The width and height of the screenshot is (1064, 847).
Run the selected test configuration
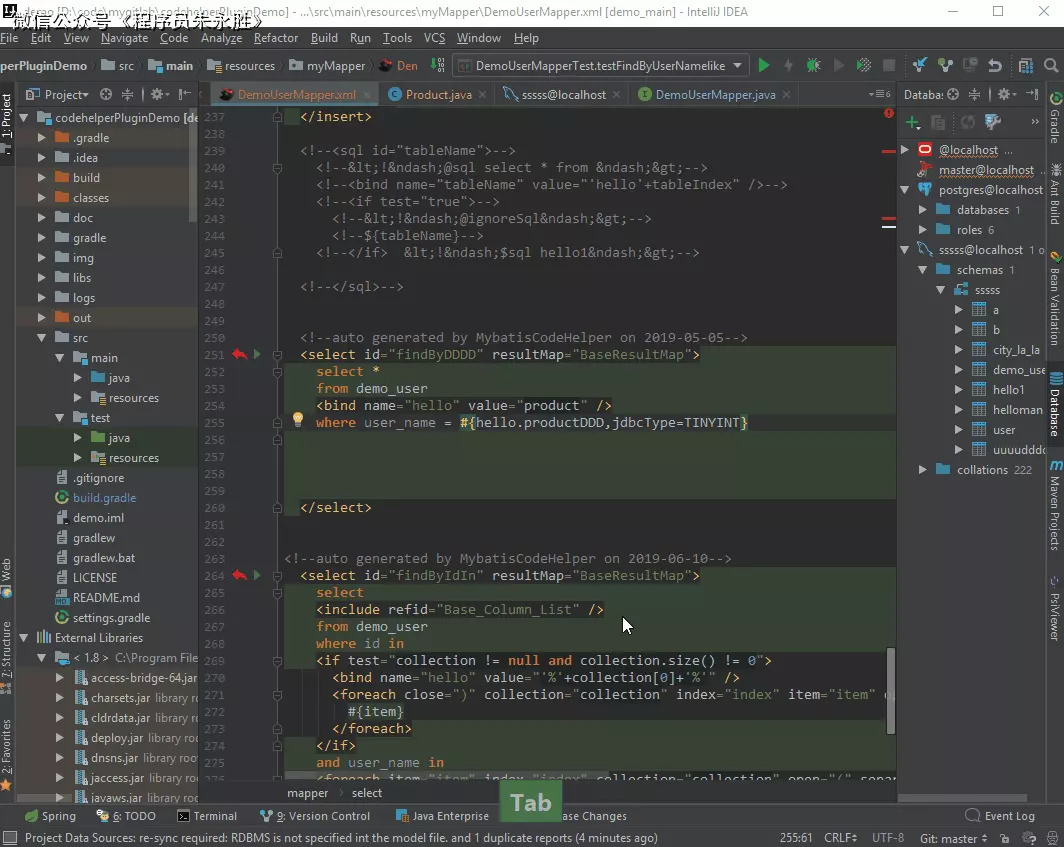[x=764, y=66]
